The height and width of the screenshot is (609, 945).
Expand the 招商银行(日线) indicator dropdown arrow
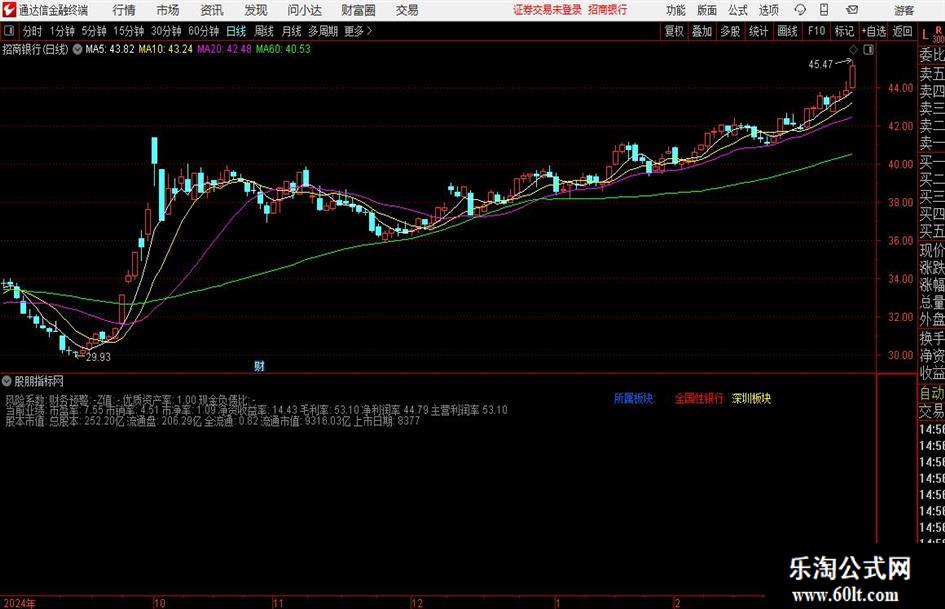(x=77, y=49)
